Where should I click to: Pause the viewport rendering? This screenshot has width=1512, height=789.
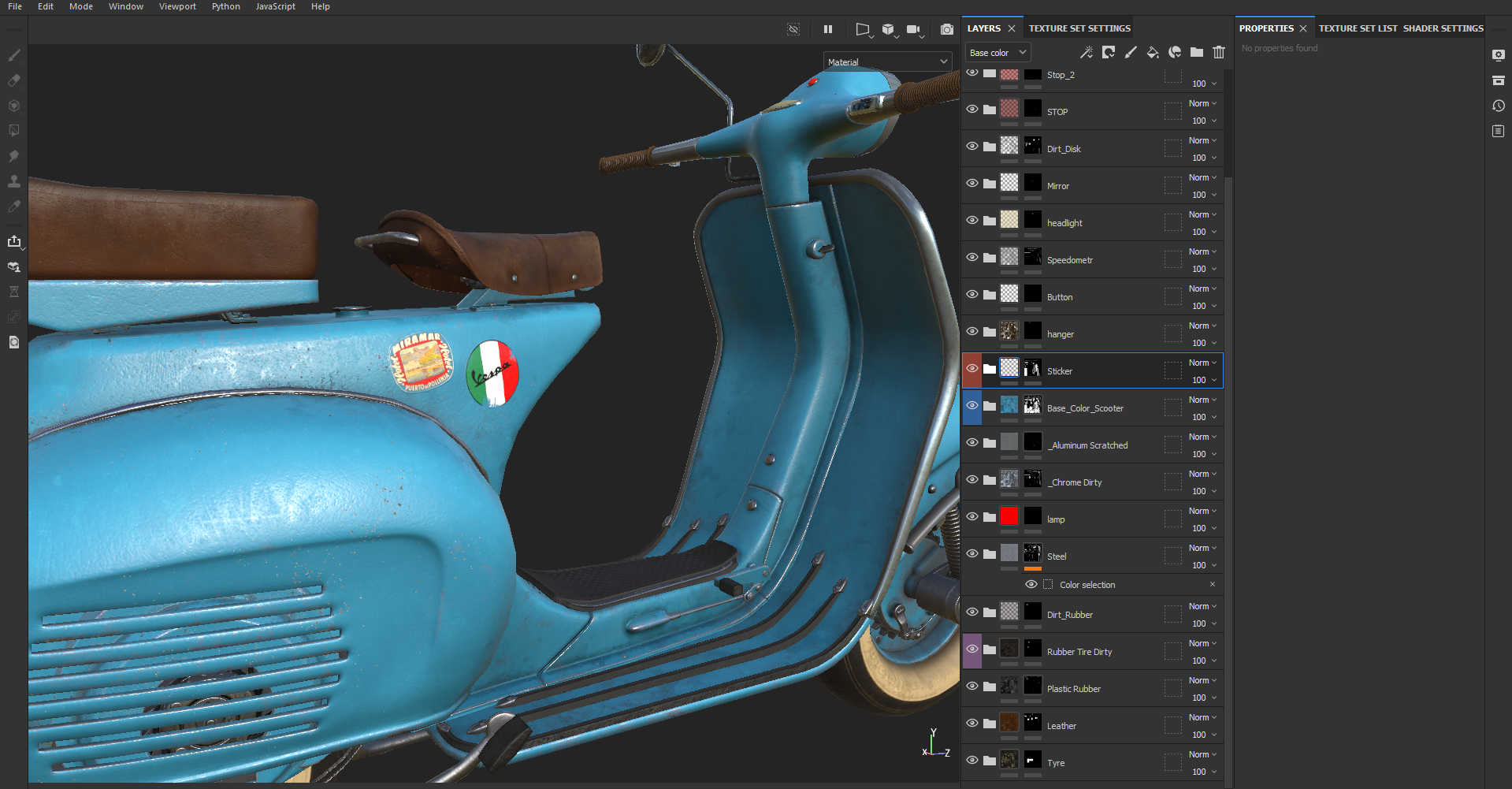(828, 29)
